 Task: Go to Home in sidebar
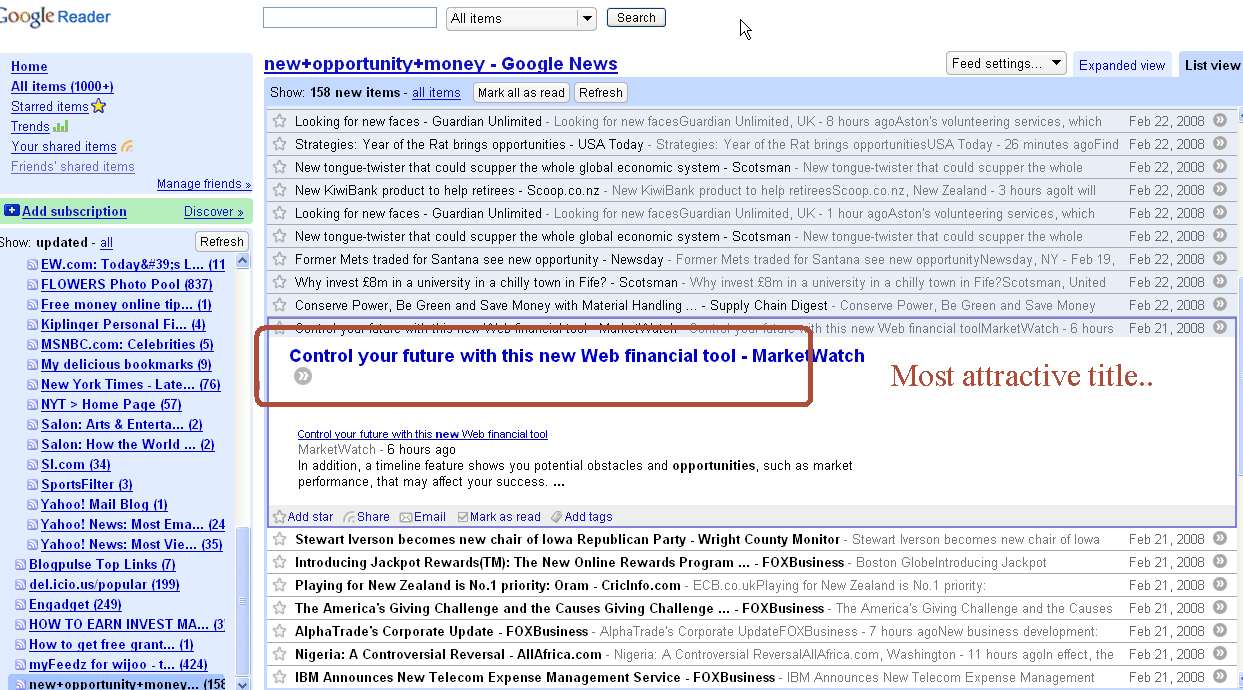[29, 66]
